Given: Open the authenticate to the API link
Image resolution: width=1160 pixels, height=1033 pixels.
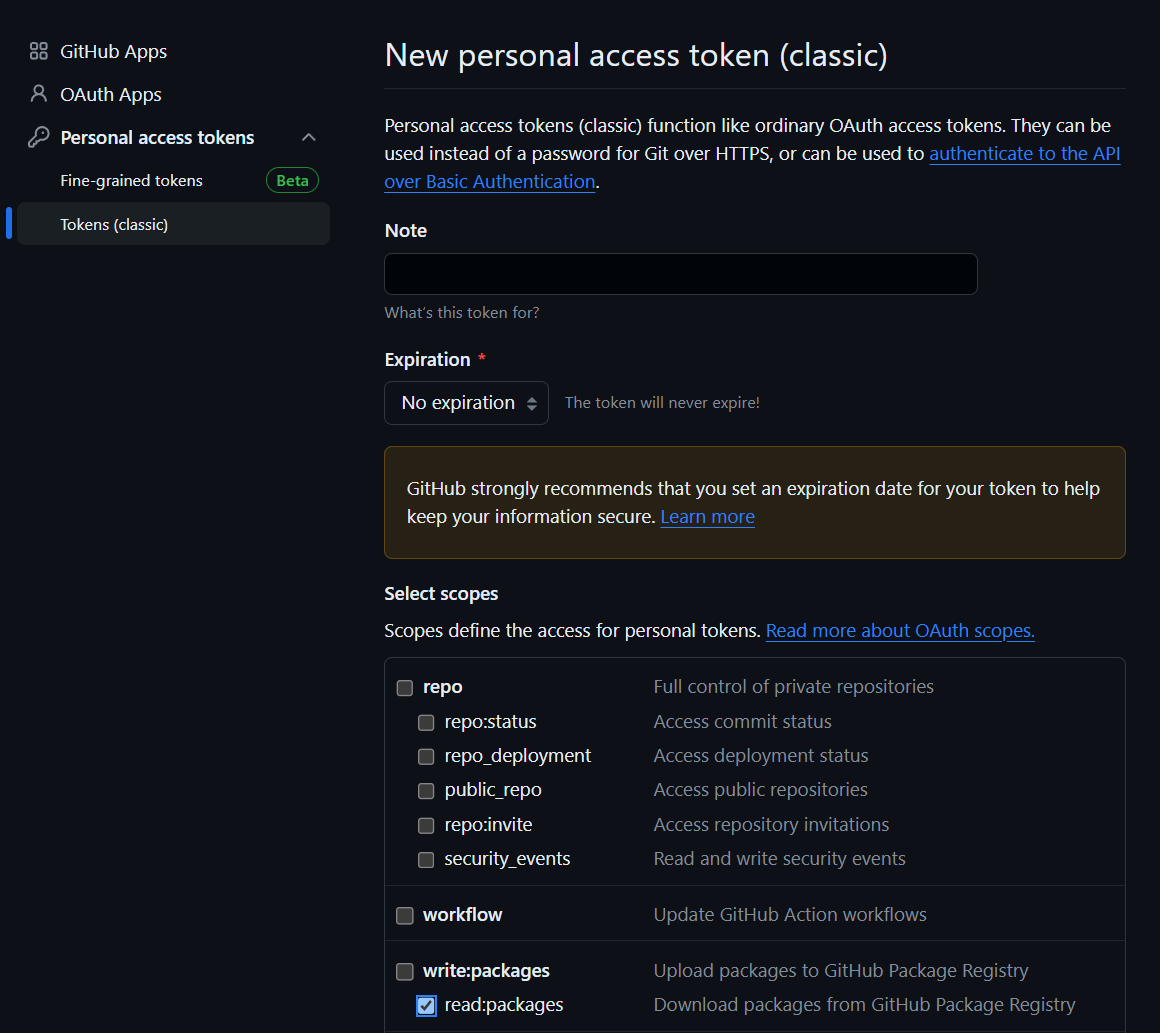Looking at the screenshot, I should [x=1024, y=153].
